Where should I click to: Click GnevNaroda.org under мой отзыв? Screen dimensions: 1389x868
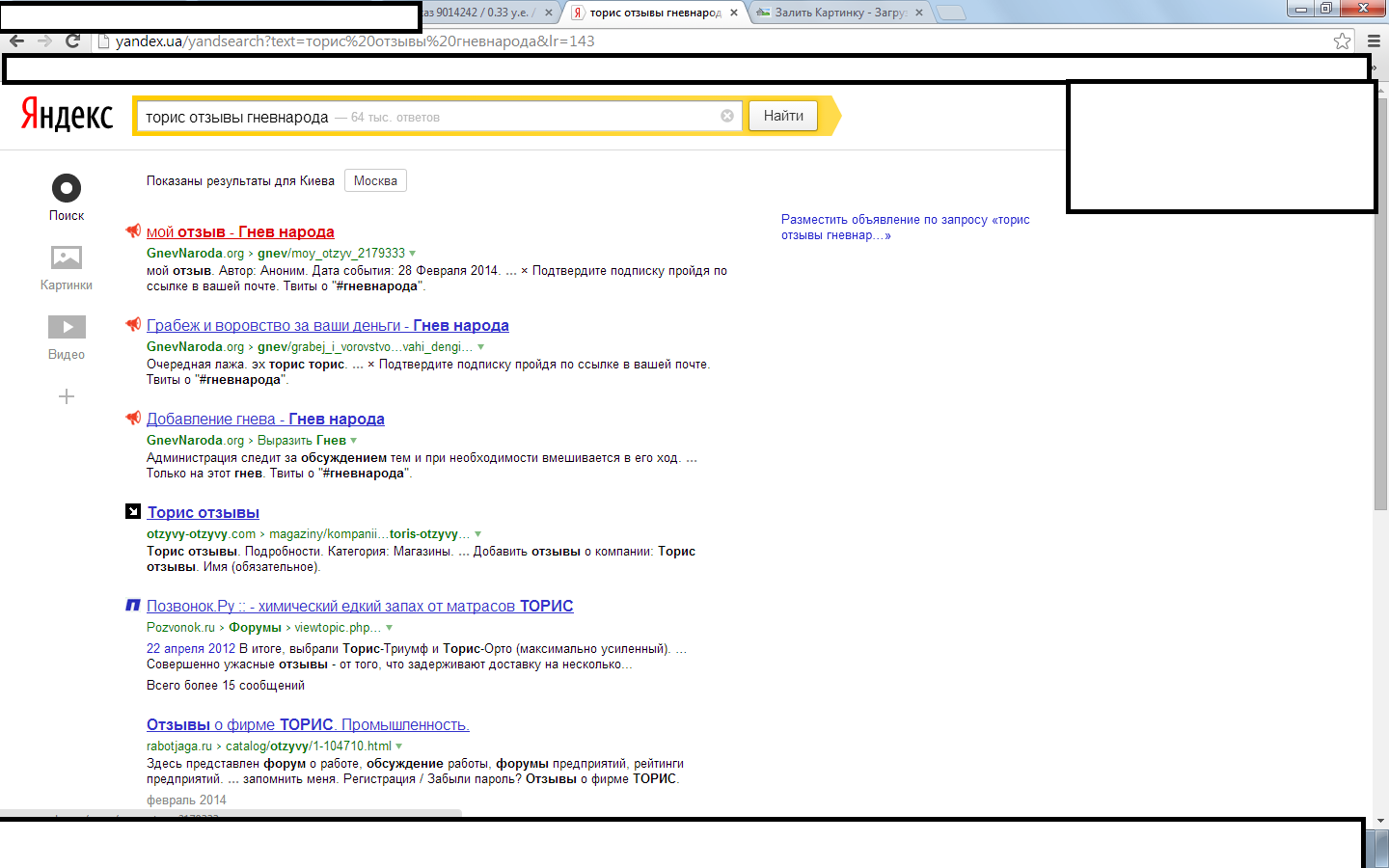195,253
